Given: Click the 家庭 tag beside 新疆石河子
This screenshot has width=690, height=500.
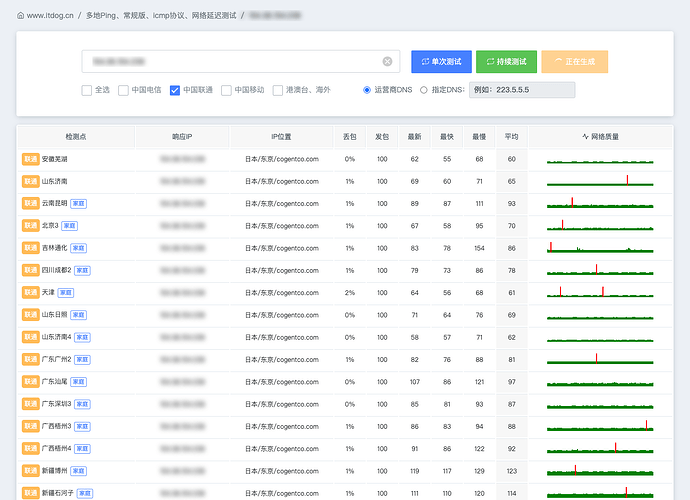Looking at the screenshot, I should [85, 493].
